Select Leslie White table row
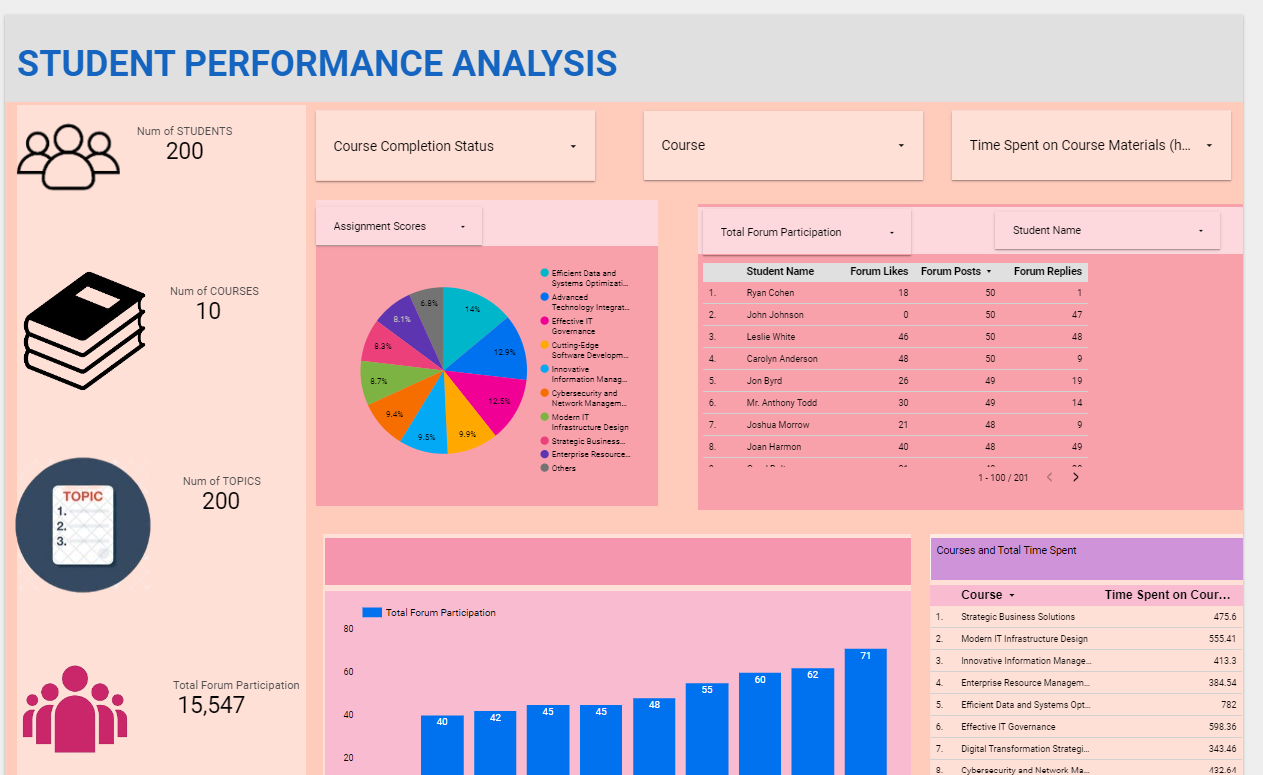1263x775 pixels. tap(895, 337)
